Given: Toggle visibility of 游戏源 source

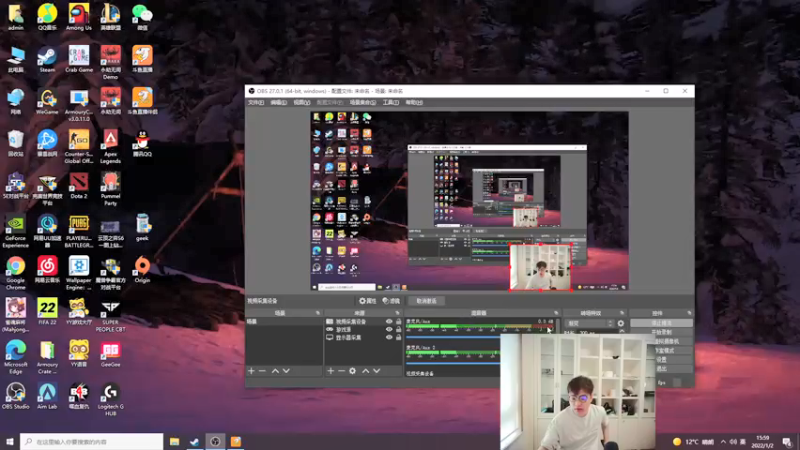Looking at the screenshot, I should click(x=389, y=330).
